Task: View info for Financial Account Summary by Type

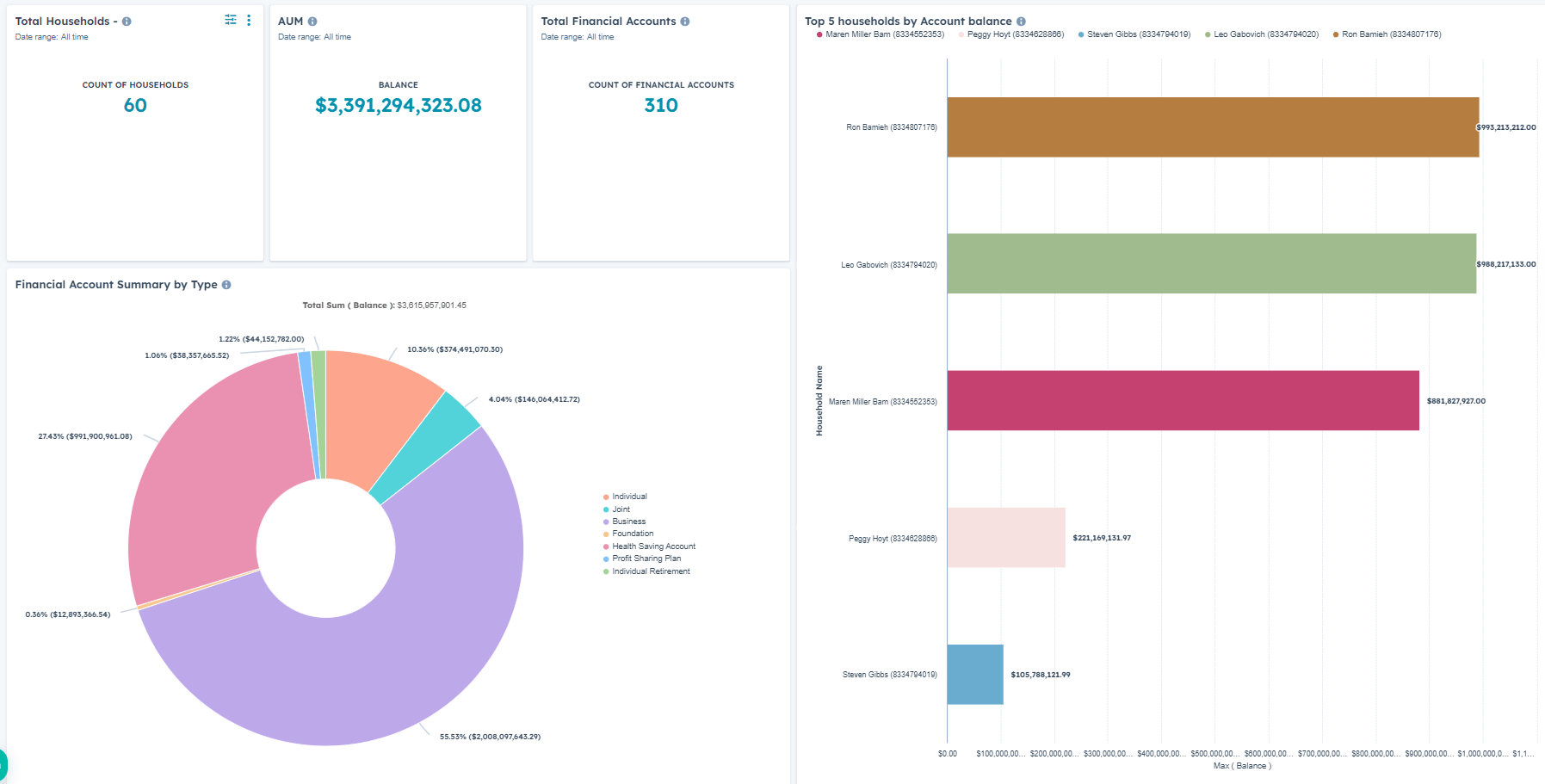Action: (226, 284)
